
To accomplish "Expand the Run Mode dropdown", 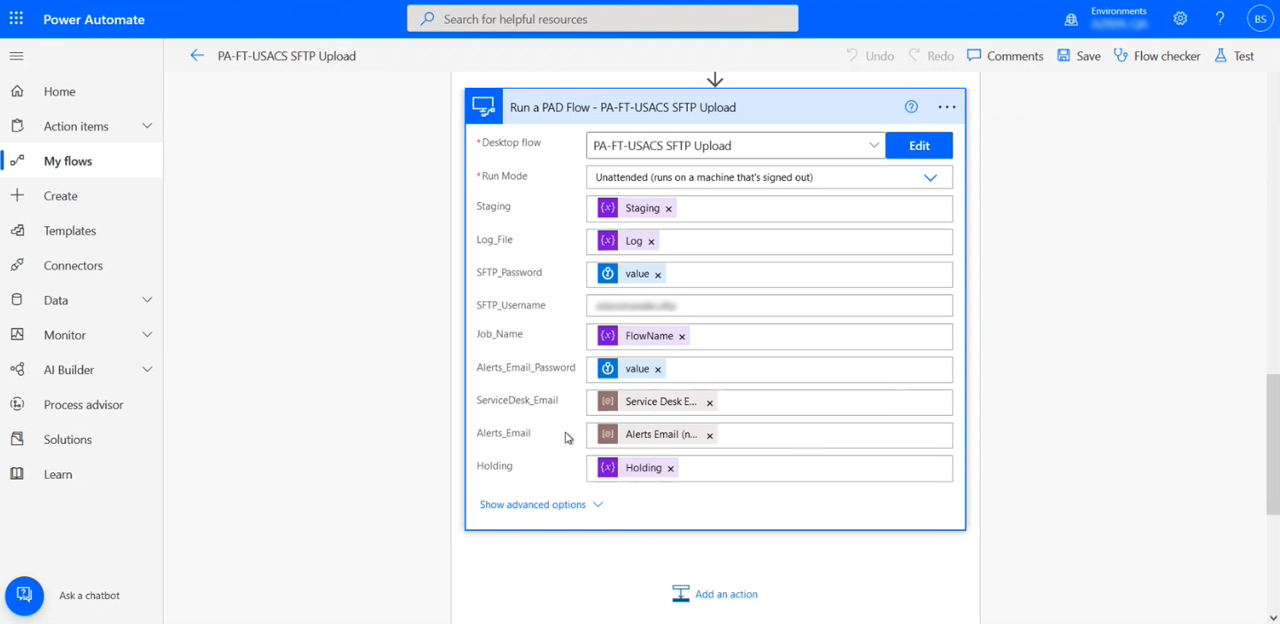I will [x=930, y=178].
